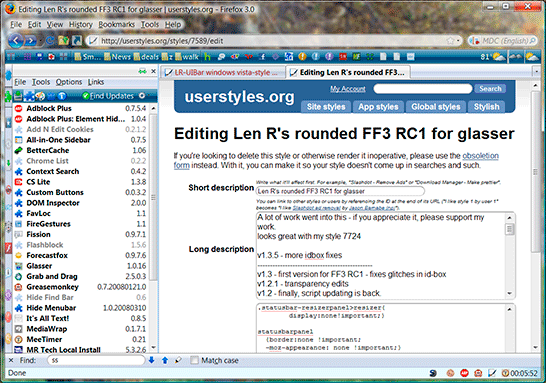Click the Firefox logo in the title bar

click(x=10, y=9)
